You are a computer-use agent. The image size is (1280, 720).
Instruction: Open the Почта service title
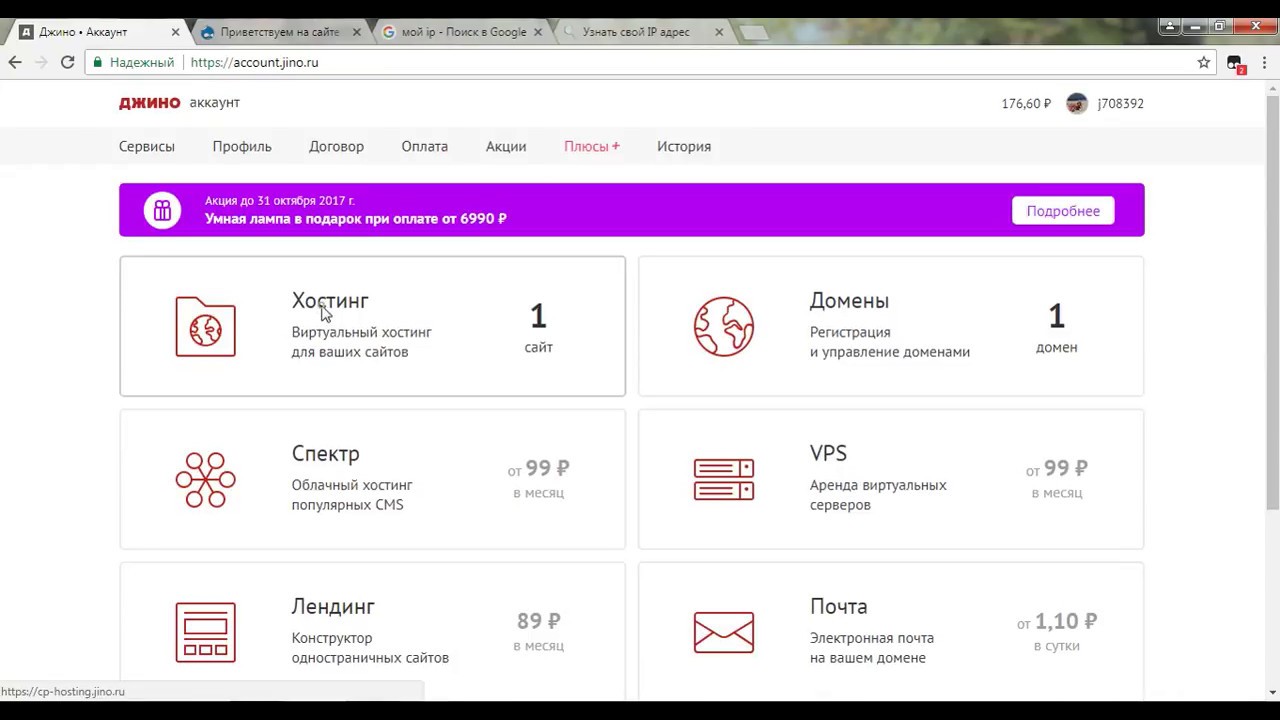[838, 606]
